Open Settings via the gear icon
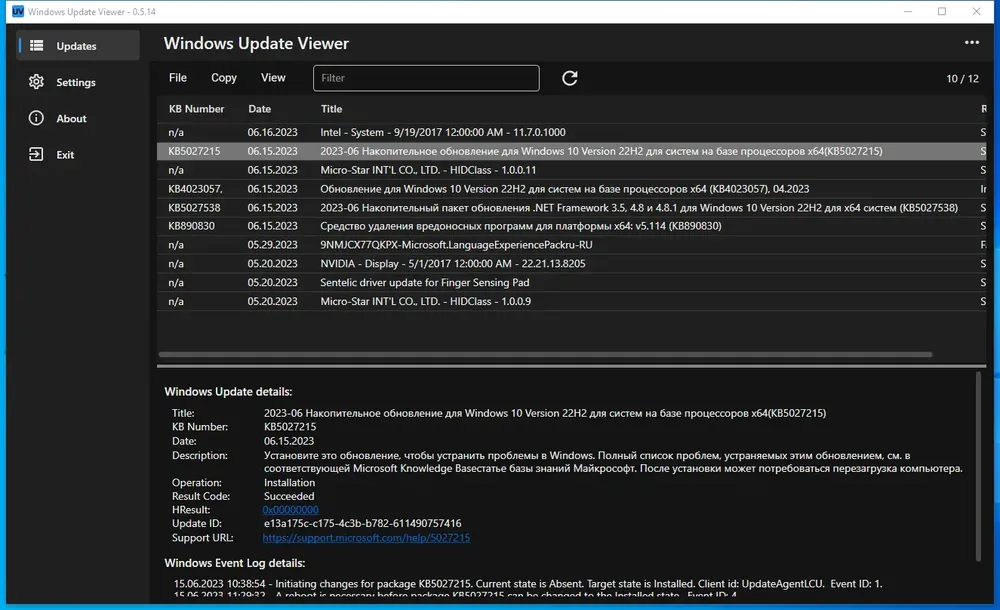Screen dimensions: 1000x610 coord(36,82)
